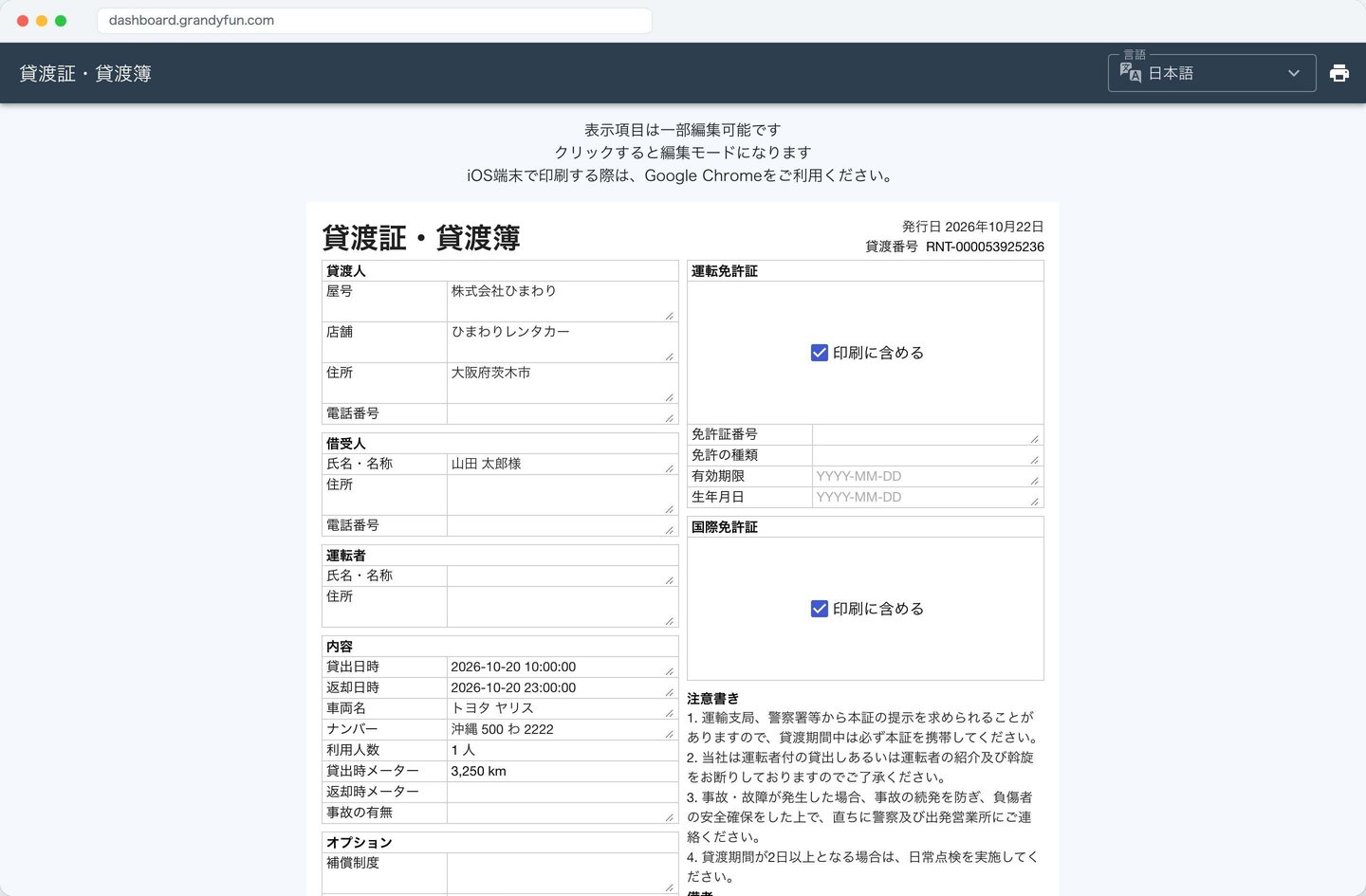This screenshot has height=896, width=1366.
Task: Click the 補償制度 field
Action: 562,873
